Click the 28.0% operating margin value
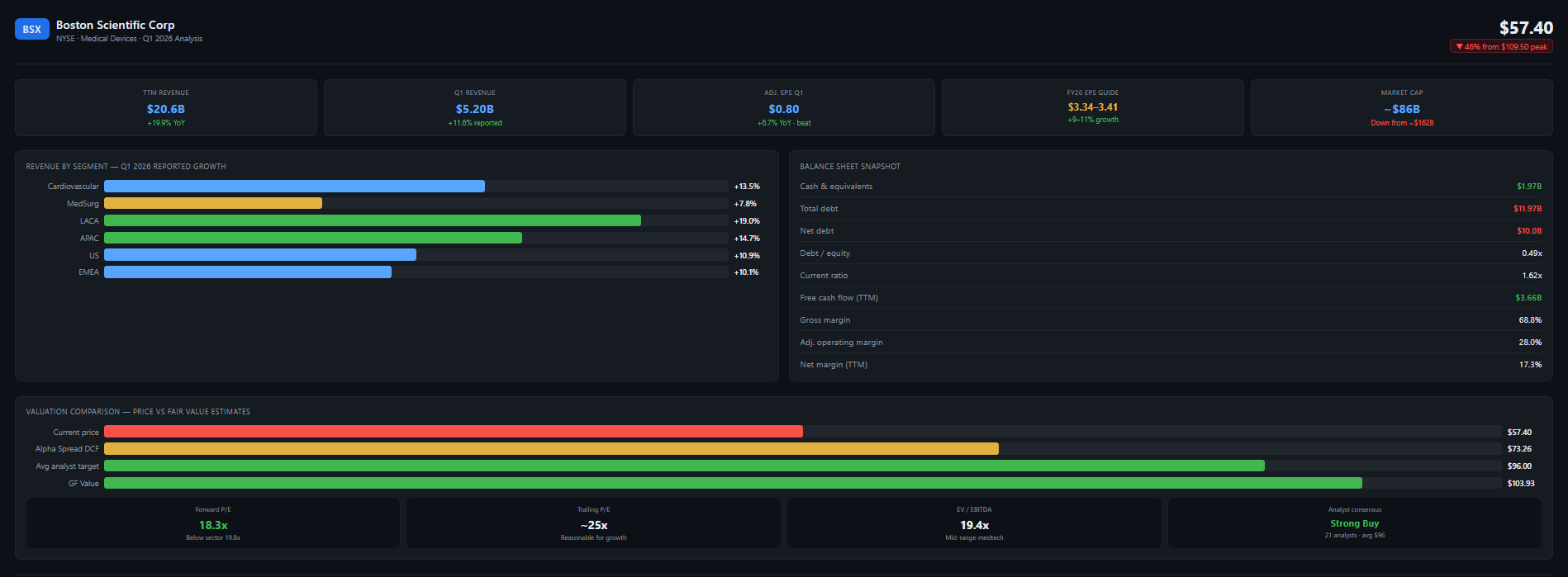This screenshot has width=1568, height=577. coord(1530,343)
